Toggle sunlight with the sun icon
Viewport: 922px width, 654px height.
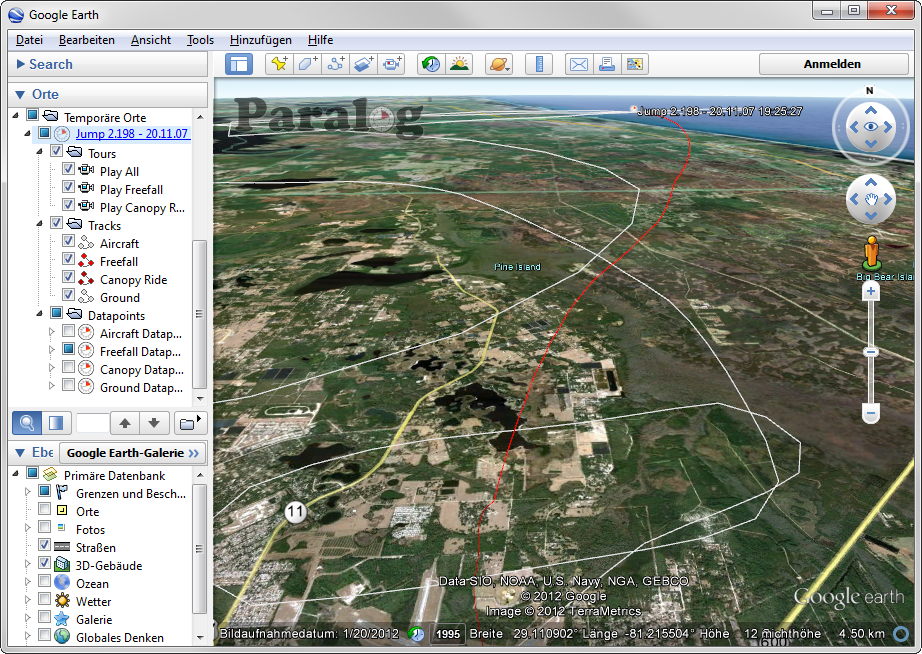[459, 64]
